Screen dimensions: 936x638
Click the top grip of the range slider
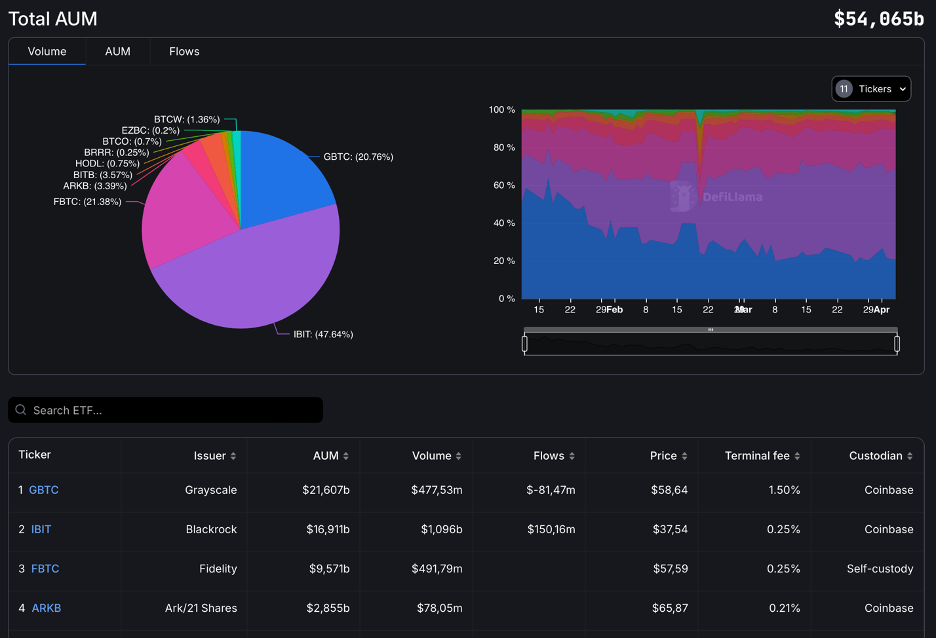[x=710, y=329]
